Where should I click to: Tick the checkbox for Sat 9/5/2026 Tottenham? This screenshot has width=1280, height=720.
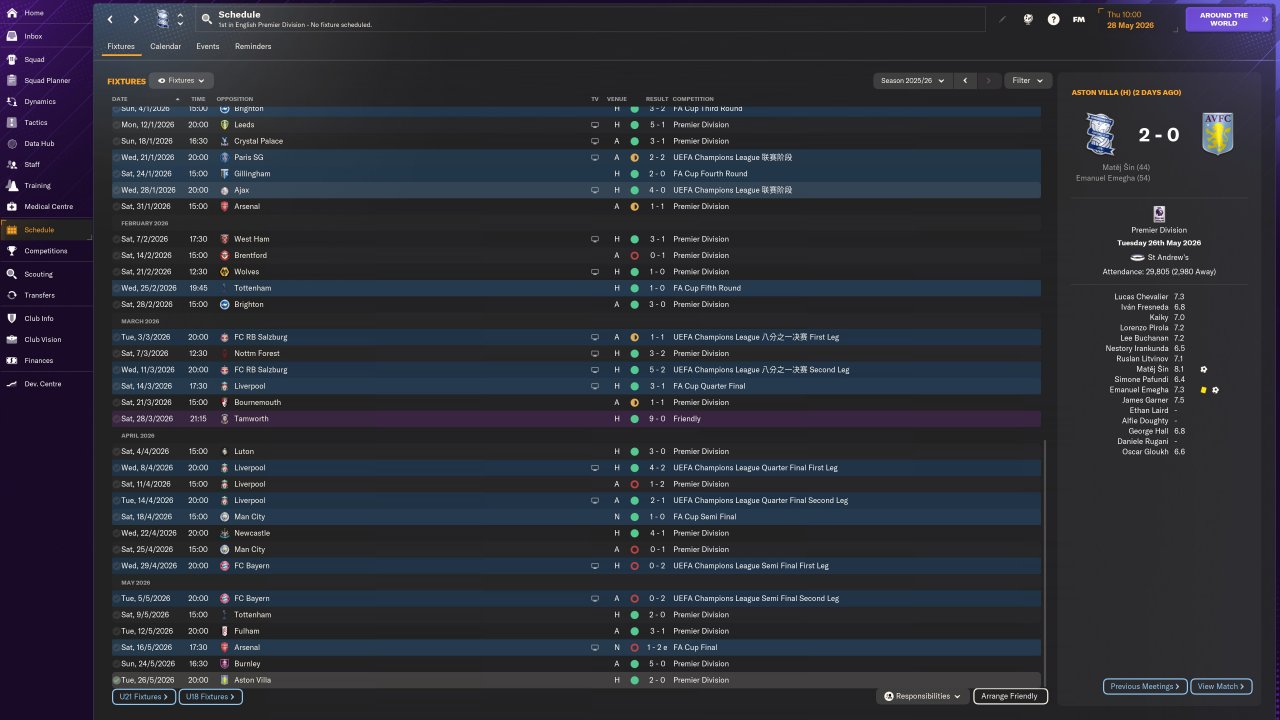click(116, 615)
